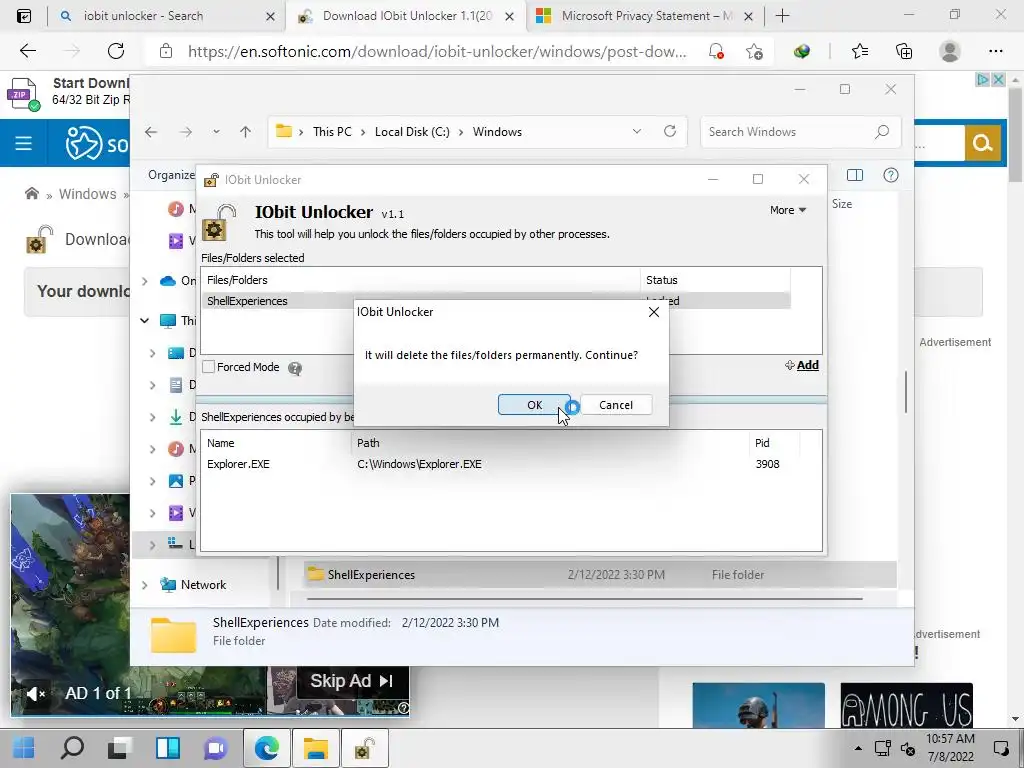The height and width of the screenshot is (768, 1024).
Task: Open the Forced Mode help icon
Action: pos(295,368)
